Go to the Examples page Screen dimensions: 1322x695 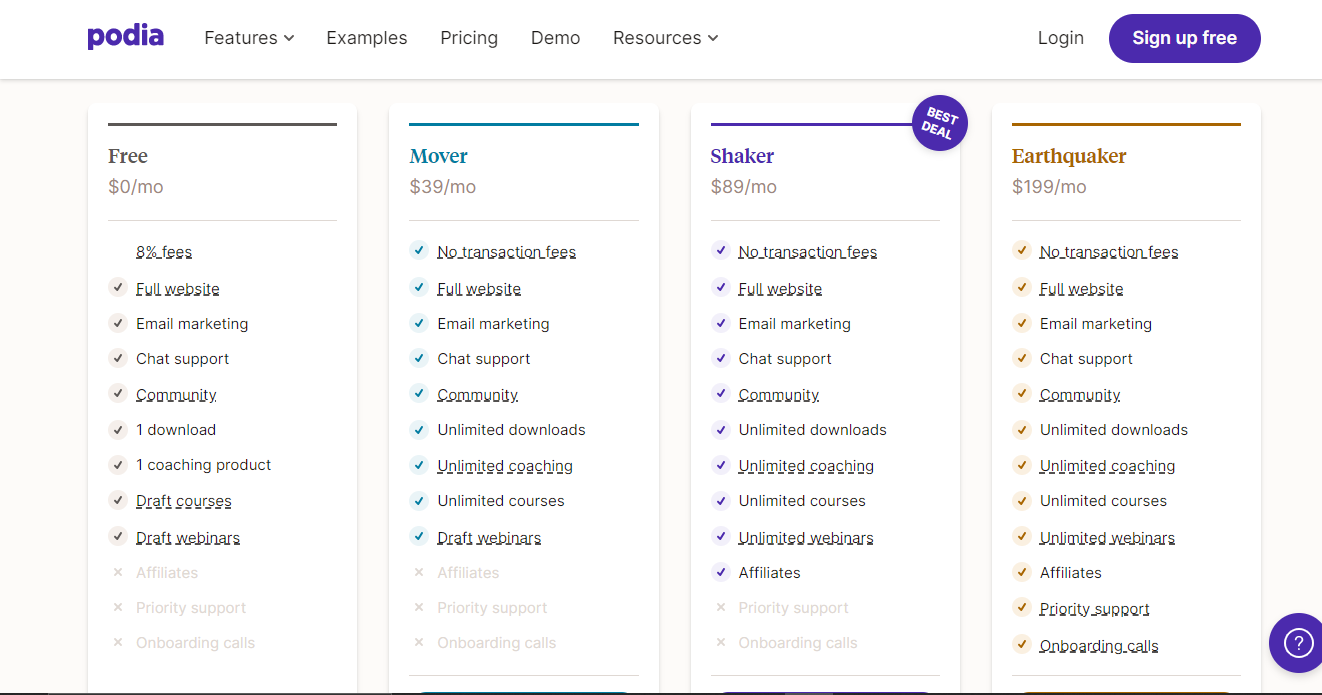pyautogui.click(x=367, y=38)
